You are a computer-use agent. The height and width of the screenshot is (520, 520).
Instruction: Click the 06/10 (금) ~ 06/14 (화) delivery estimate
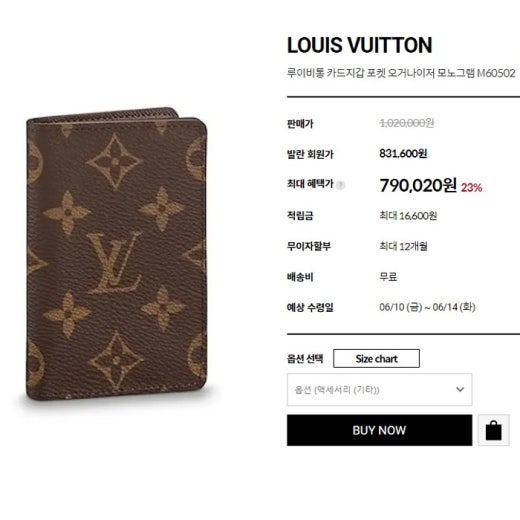coord(427,307)
